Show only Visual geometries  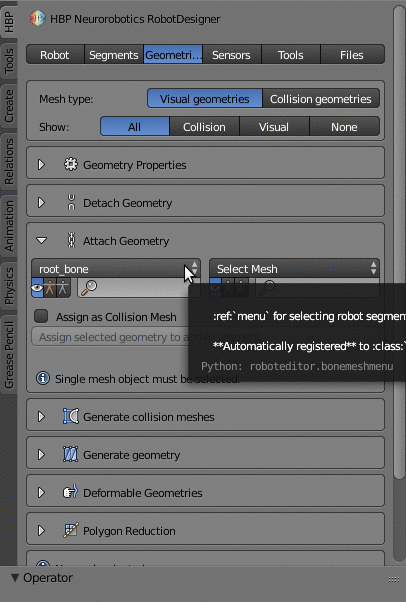pyautogui.click(x=274, y=127)
